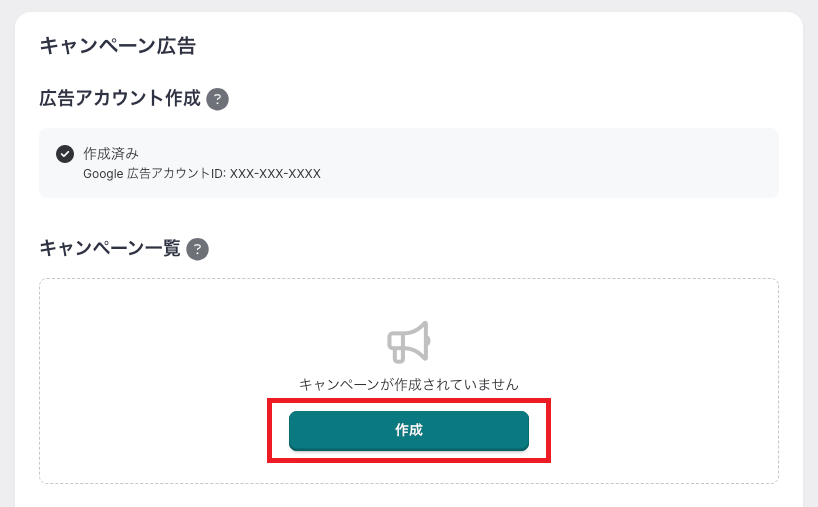Click the megaphone icon in empty campaign list
This screenshot has width=818, height=507.
click(x=408, y=342)
